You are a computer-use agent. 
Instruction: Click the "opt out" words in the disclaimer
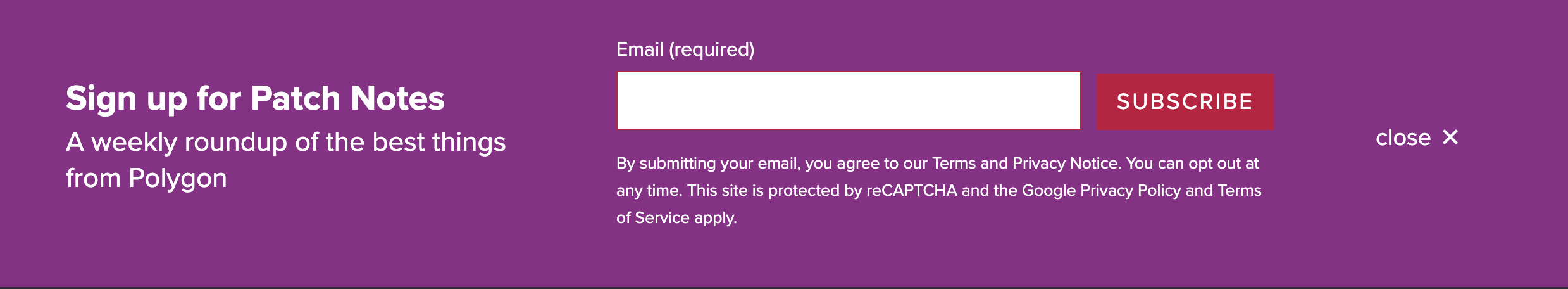click(1215, 164)
